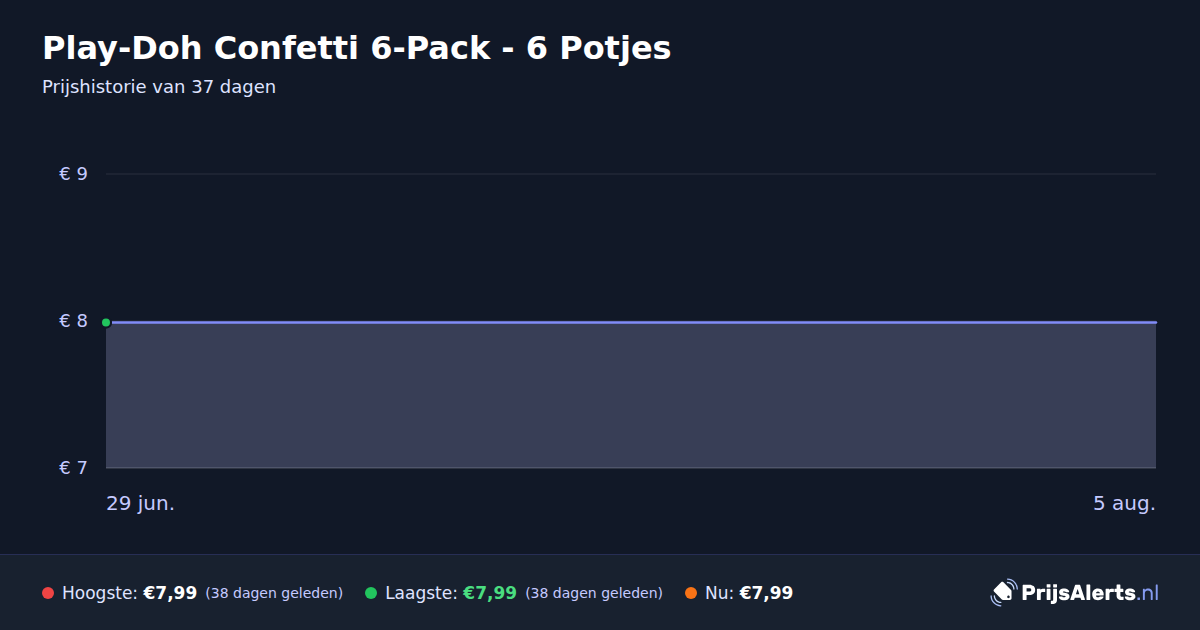Click the orange Nu indicator dot

(x=691, y=593)
